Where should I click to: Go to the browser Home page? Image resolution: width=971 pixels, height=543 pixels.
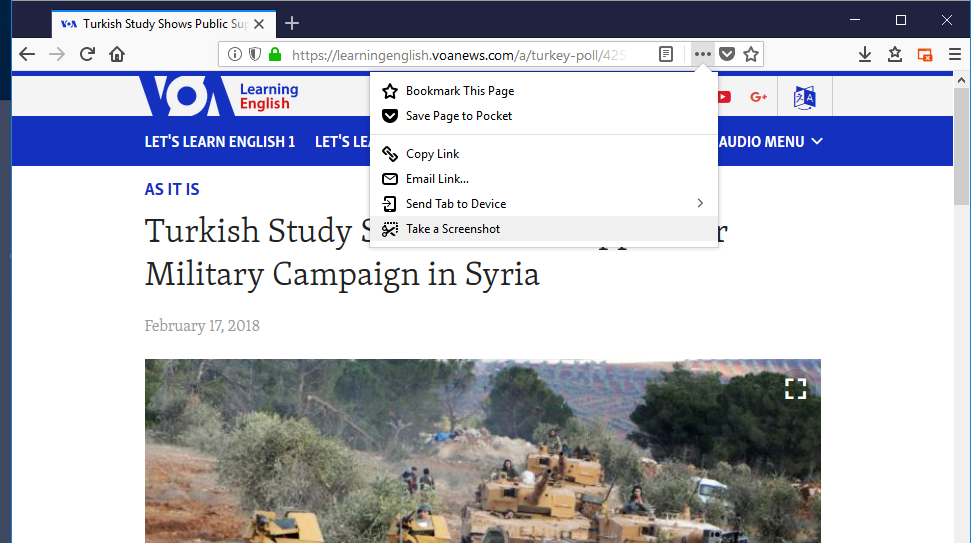click(117, 54)
